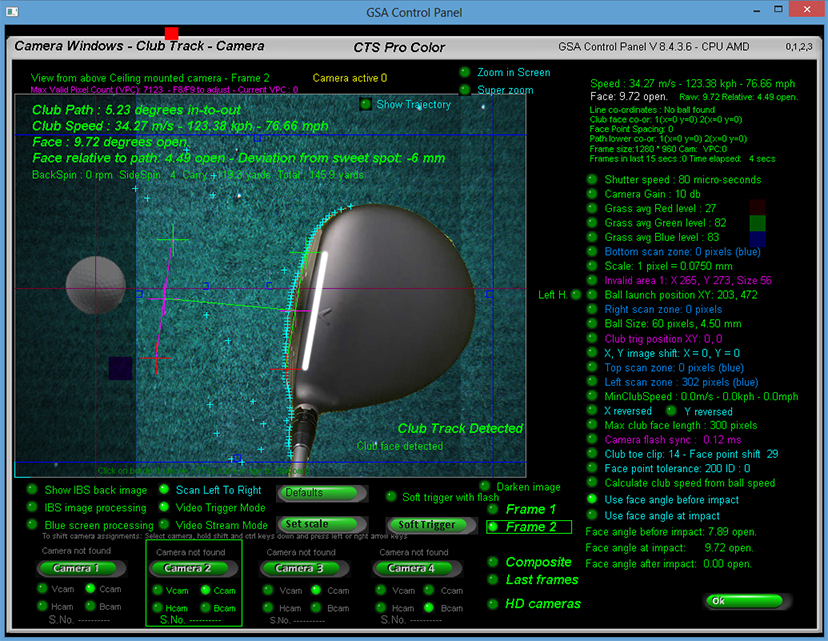Toggle the Zoom in Screen option

tap(465, 72)
